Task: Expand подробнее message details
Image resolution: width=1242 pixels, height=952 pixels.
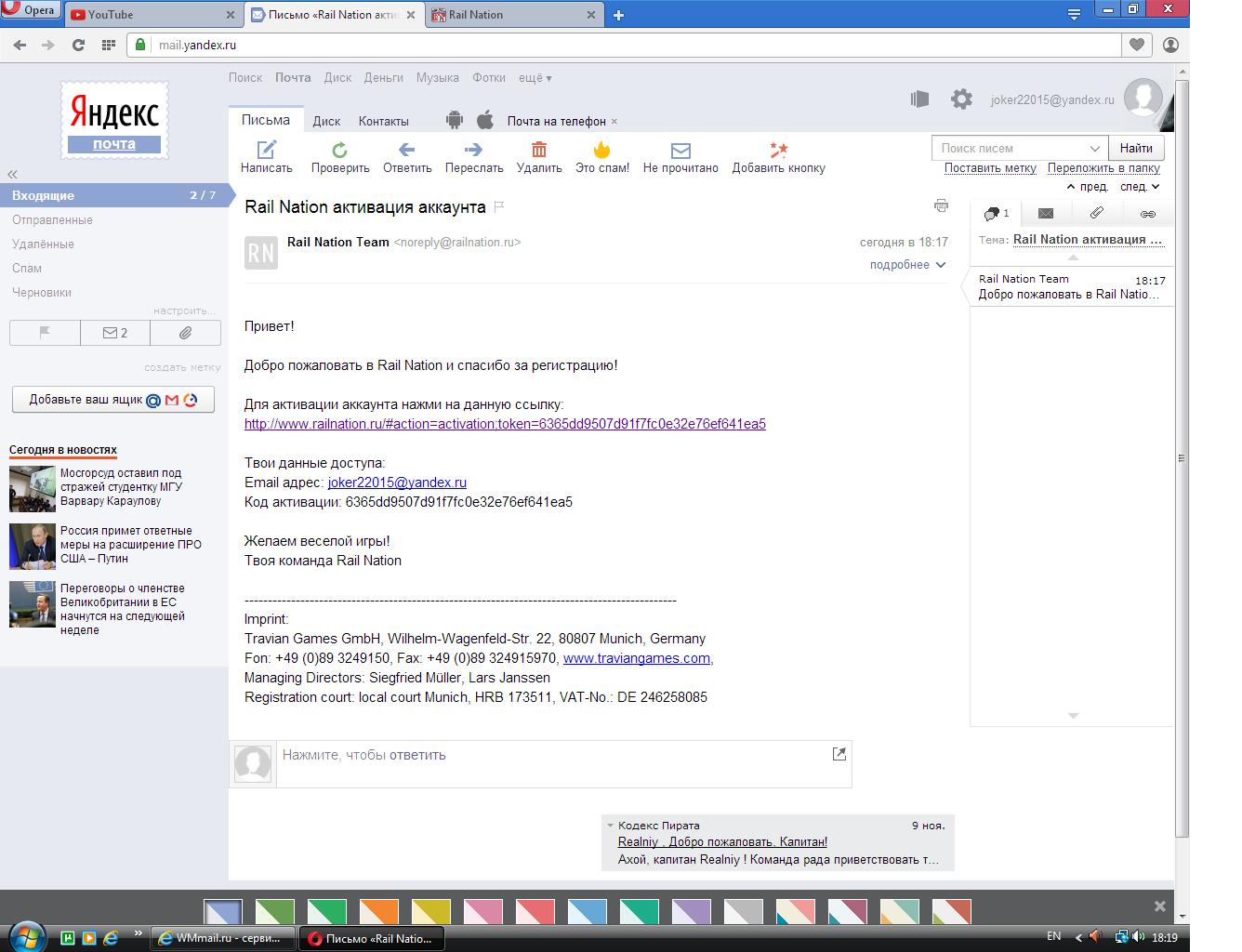Action: click(907, 265)
